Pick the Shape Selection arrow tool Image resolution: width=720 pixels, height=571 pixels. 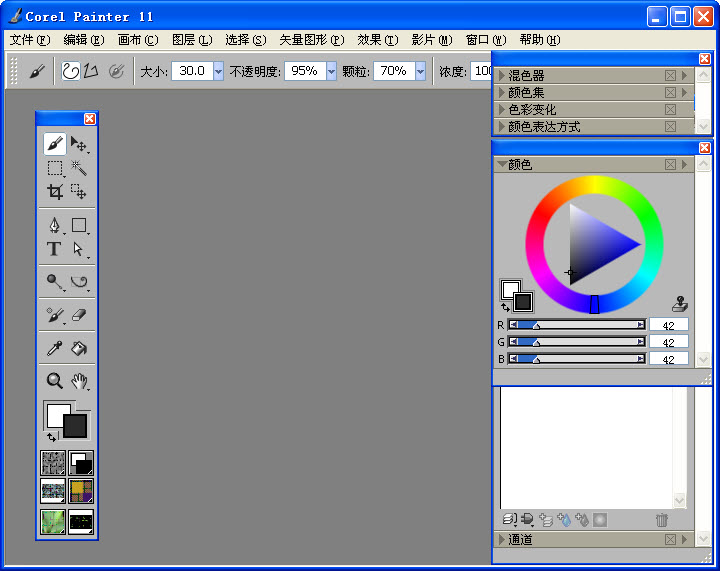pyautogui.click(x=79, y=249)
